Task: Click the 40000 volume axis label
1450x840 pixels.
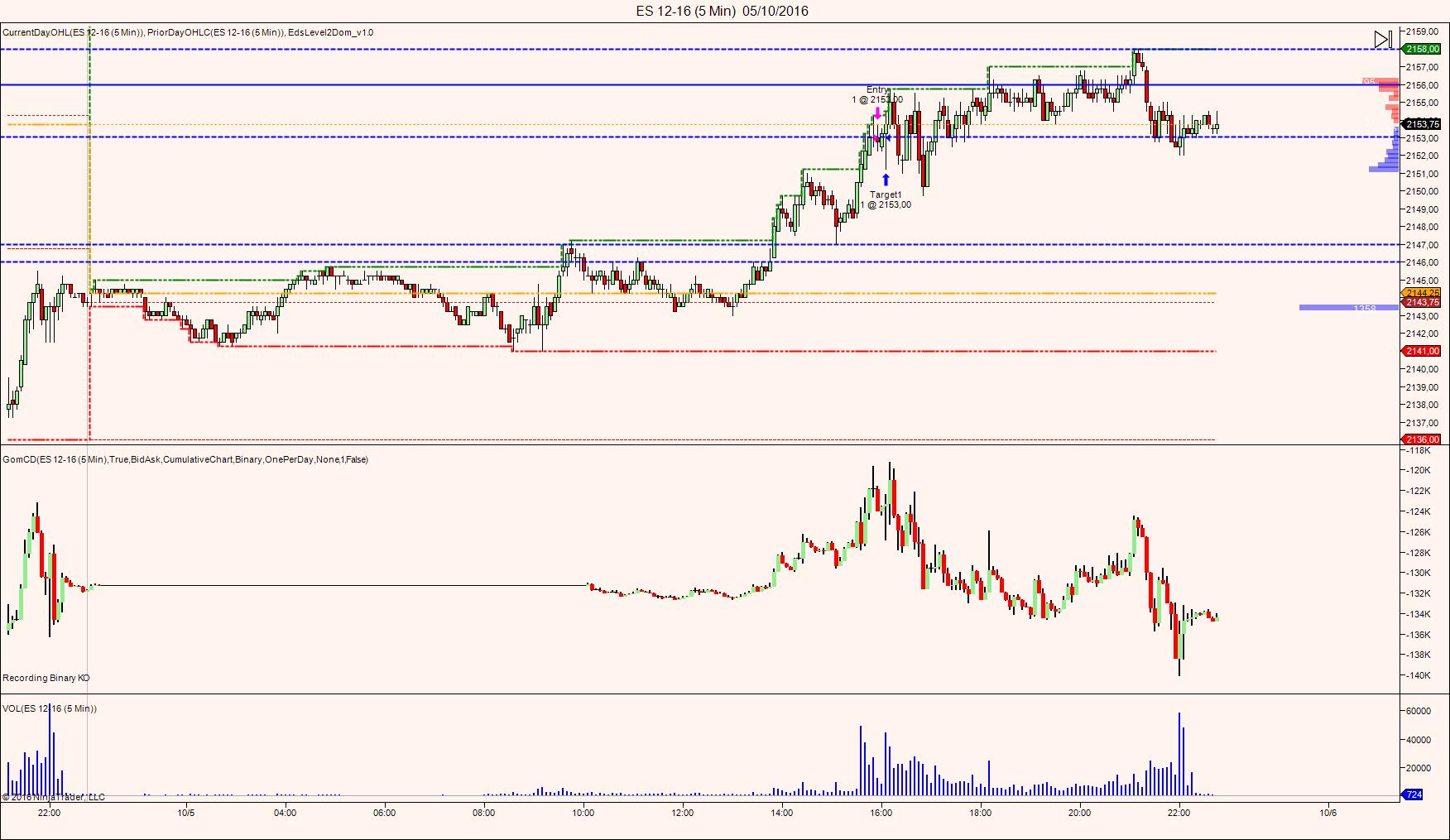Action: (x=1419, y=740)
